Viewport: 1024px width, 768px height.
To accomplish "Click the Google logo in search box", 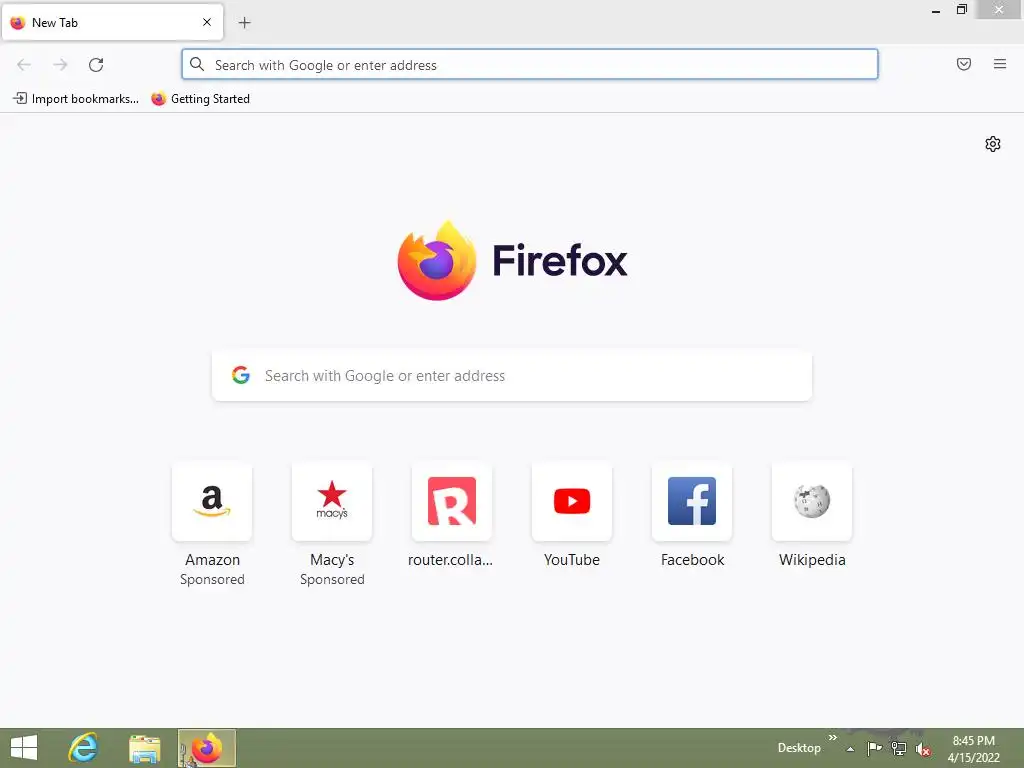I will tap(241, 375).
